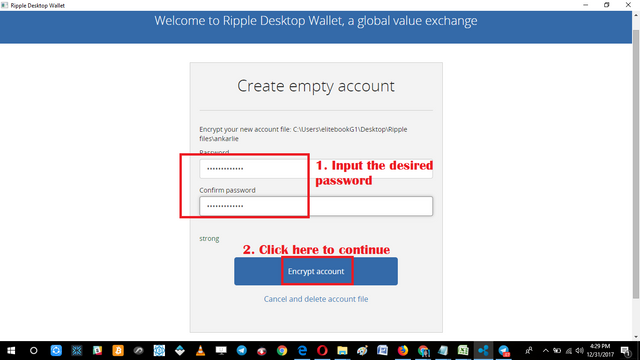Open Firefox from the taskbar
This screenshot has width=640, height=360.
click(x=402, y=351)
